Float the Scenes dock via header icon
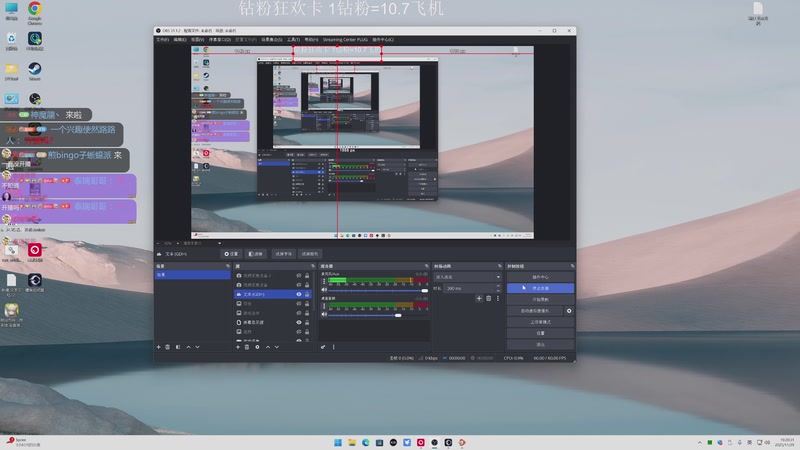This screenshot has height=450, width=800. point(228,266)
